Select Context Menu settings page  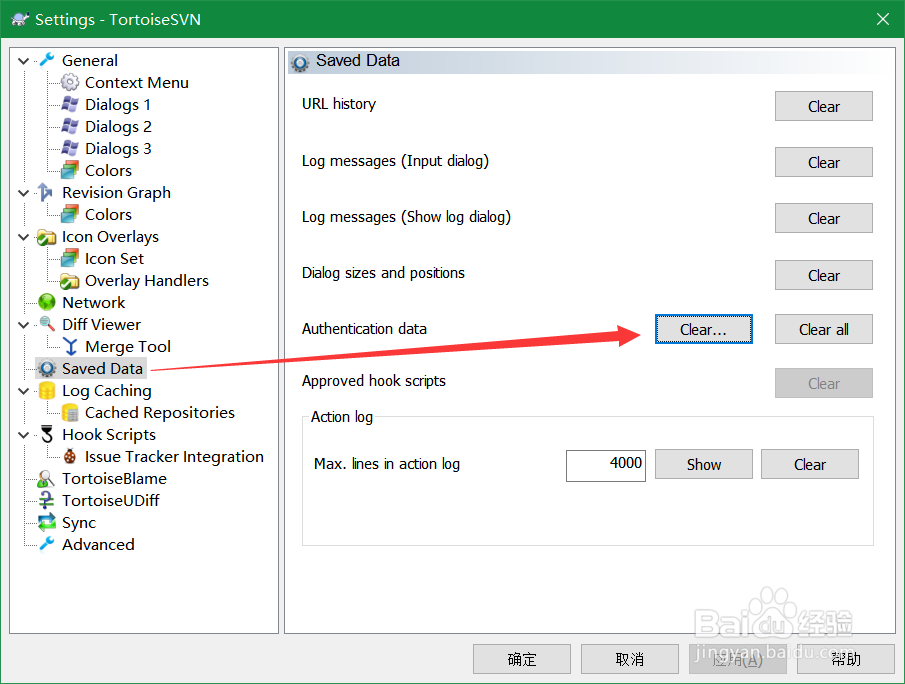[x=137, y=83]
